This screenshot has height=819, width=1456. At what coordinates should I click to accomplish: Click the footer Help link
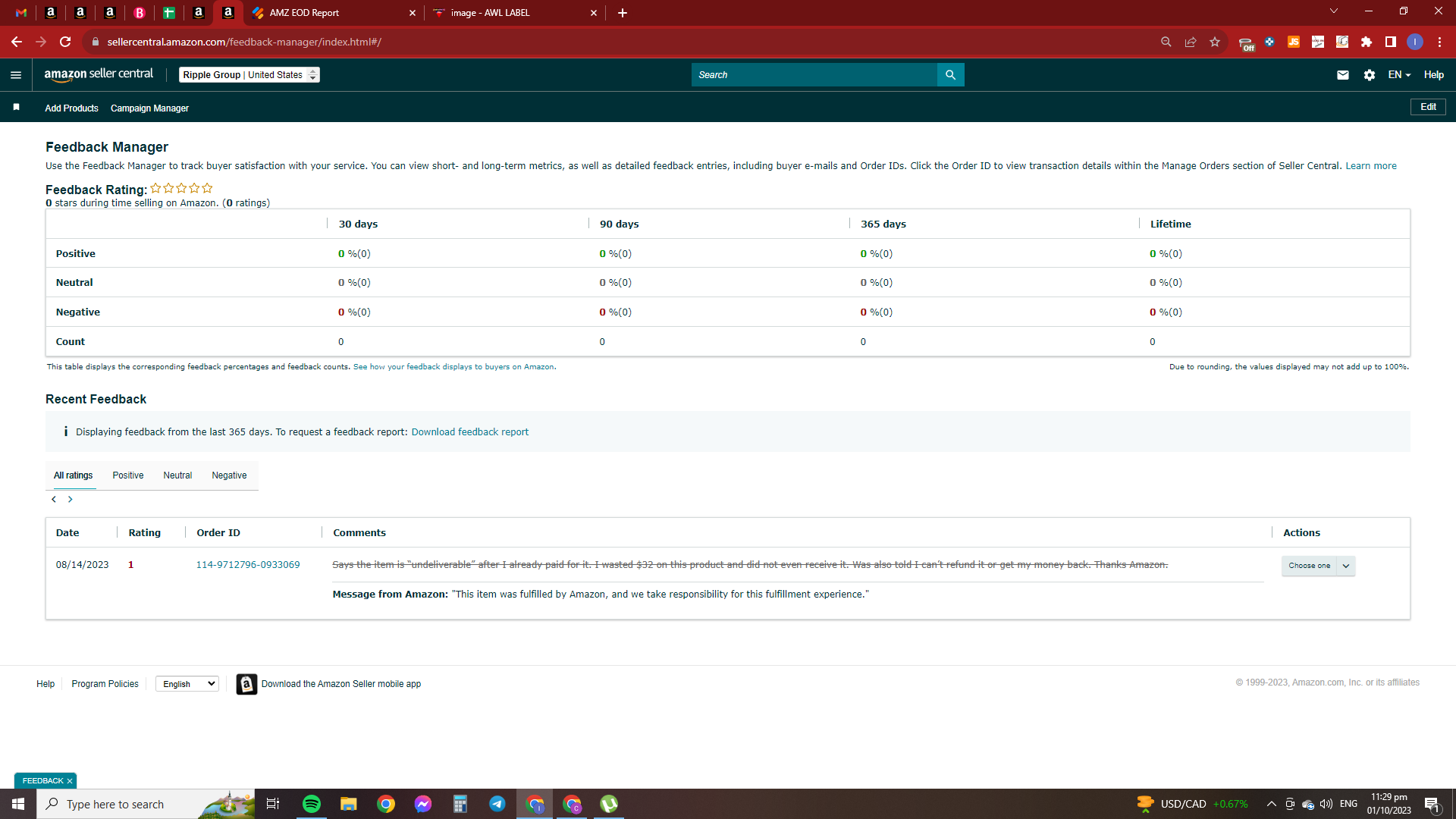click(45, 684)
